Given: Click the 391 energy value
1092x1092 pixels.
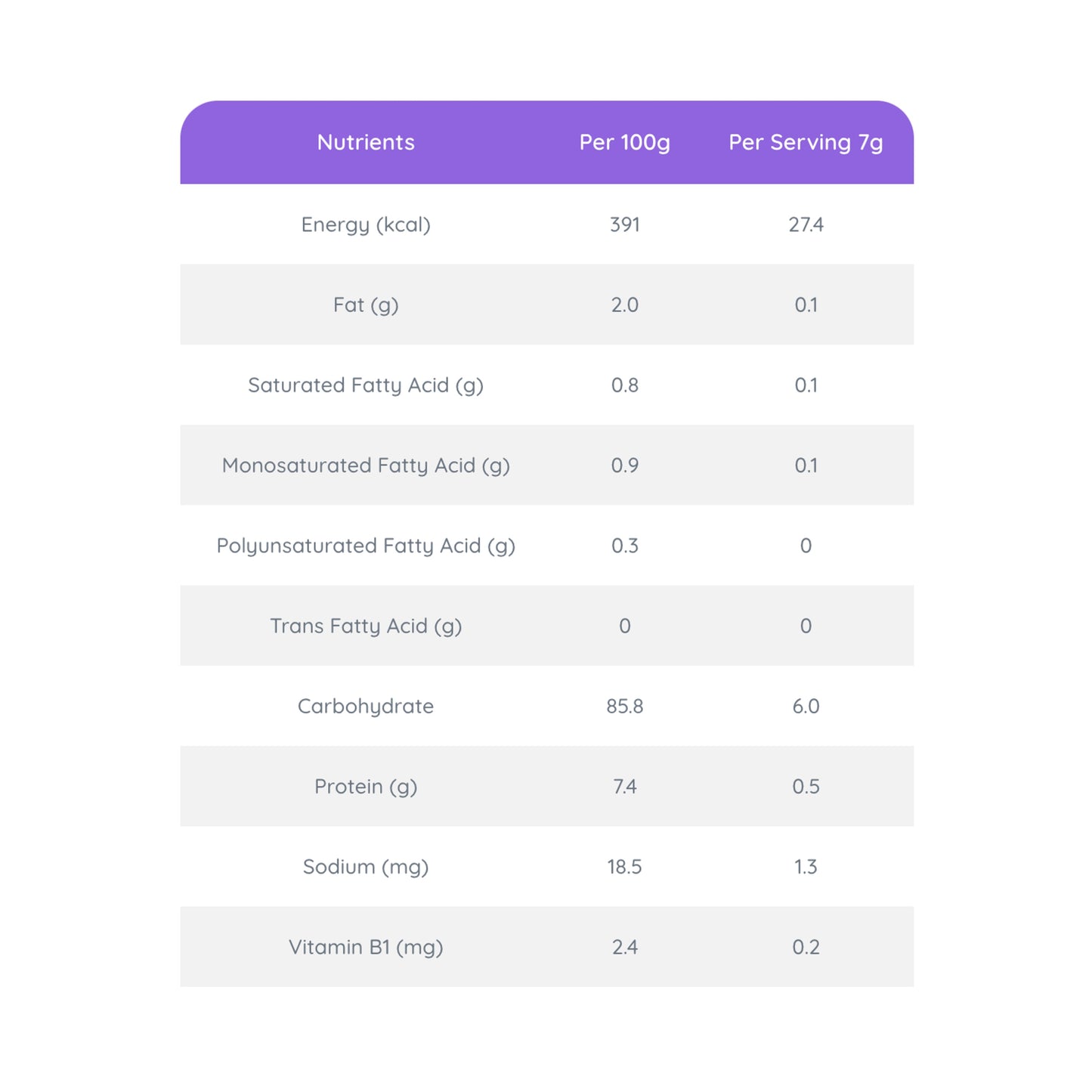Looking at the screenshot, I should pos(624,224).
